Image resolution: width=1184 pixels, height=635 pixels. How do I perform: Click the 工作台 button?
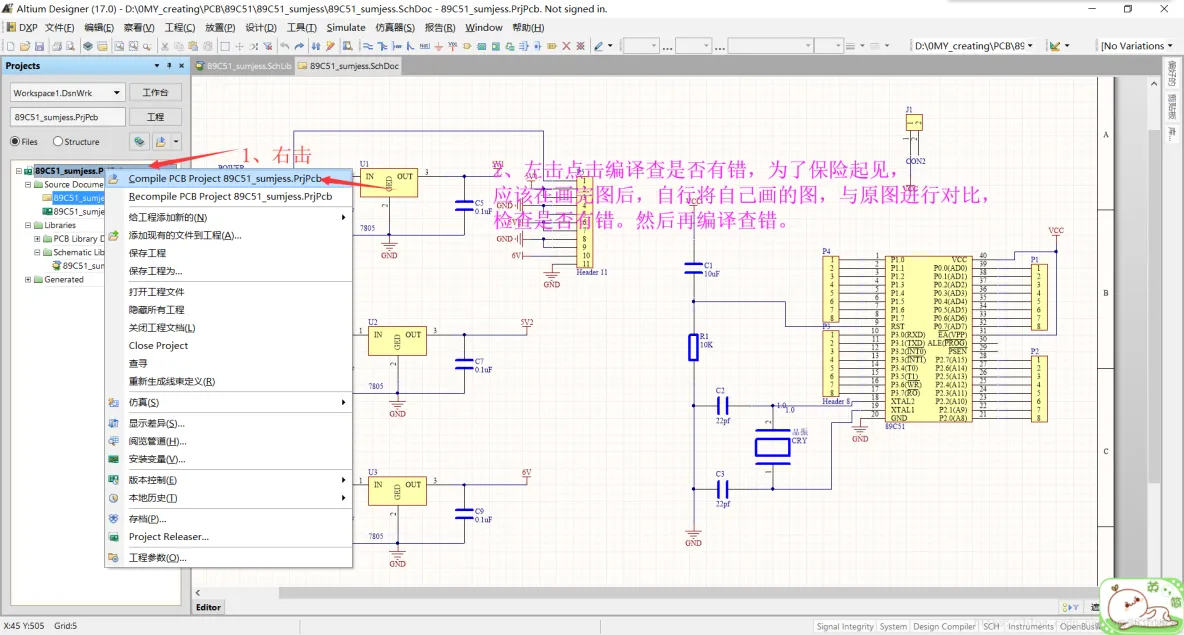pos(155,93)
